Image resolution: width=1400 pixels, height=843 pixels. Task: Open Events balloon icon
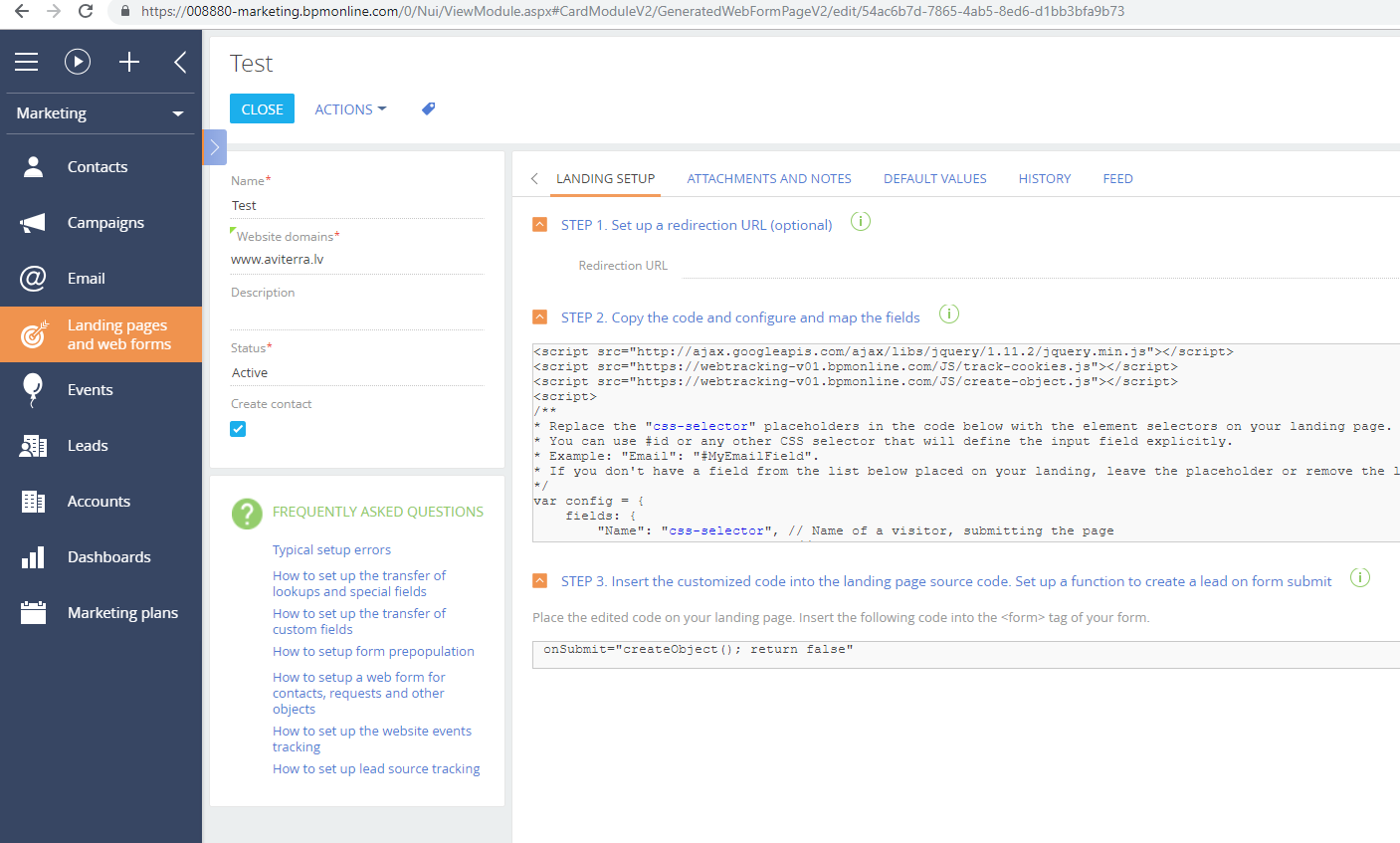[x=33, y=390]
